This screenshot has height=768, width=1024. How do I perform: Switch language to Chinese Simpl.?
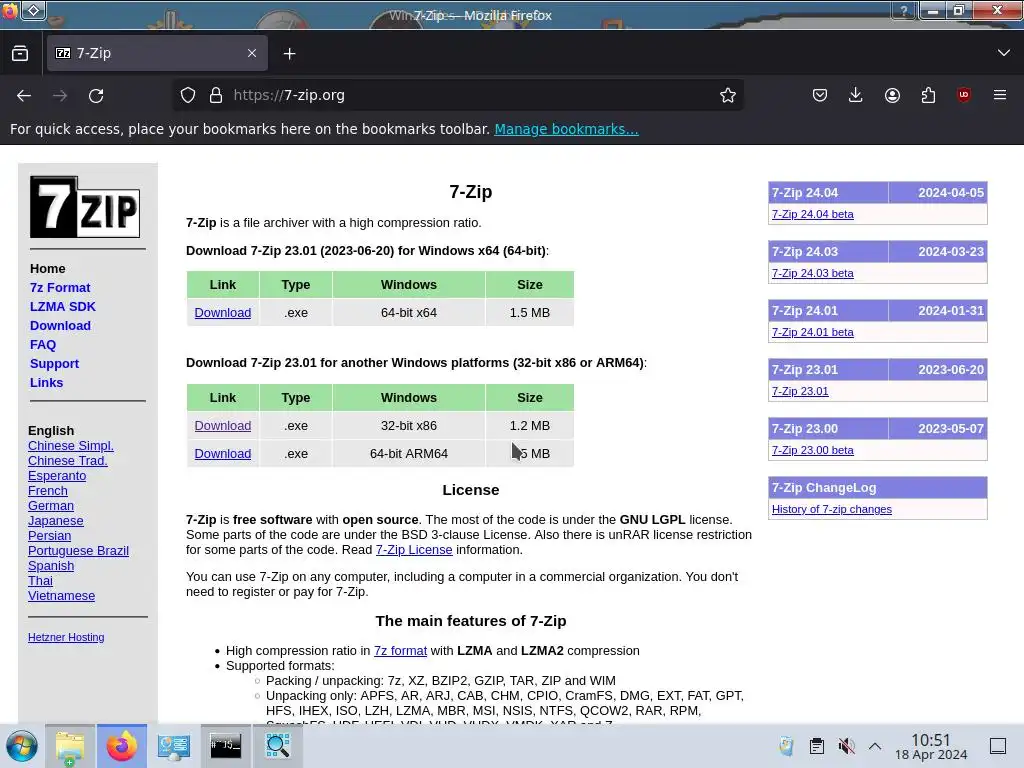tap(71, 445)
